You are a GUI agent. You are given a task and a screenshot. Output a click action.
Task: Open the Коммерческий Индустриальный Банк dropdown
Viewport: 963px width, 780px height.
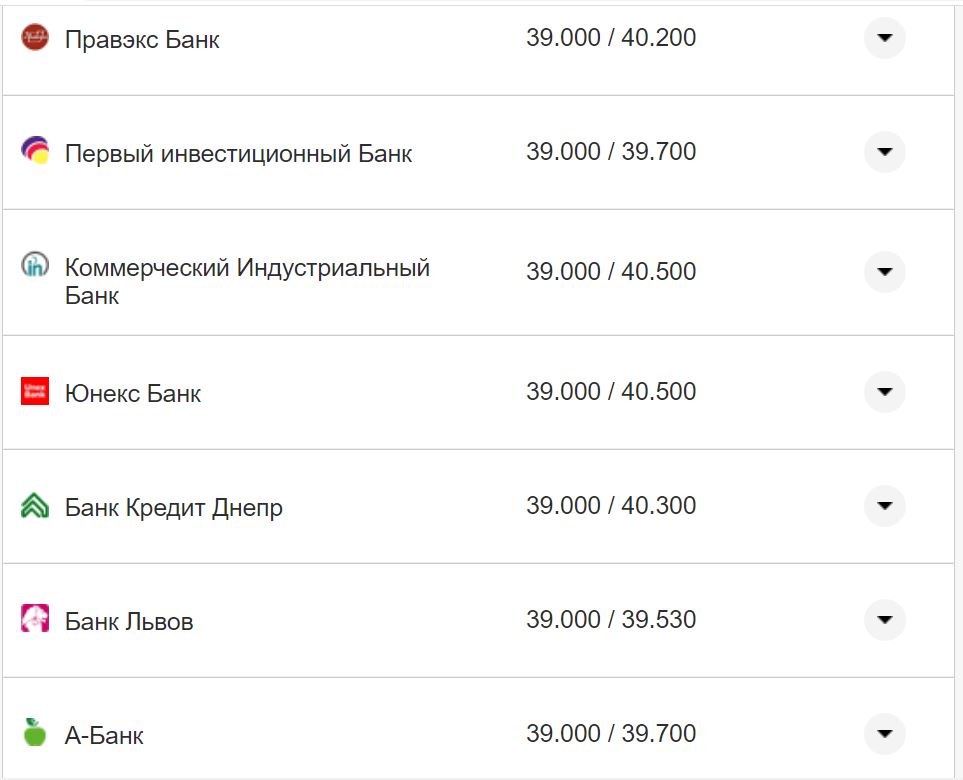tap(884, 271)
